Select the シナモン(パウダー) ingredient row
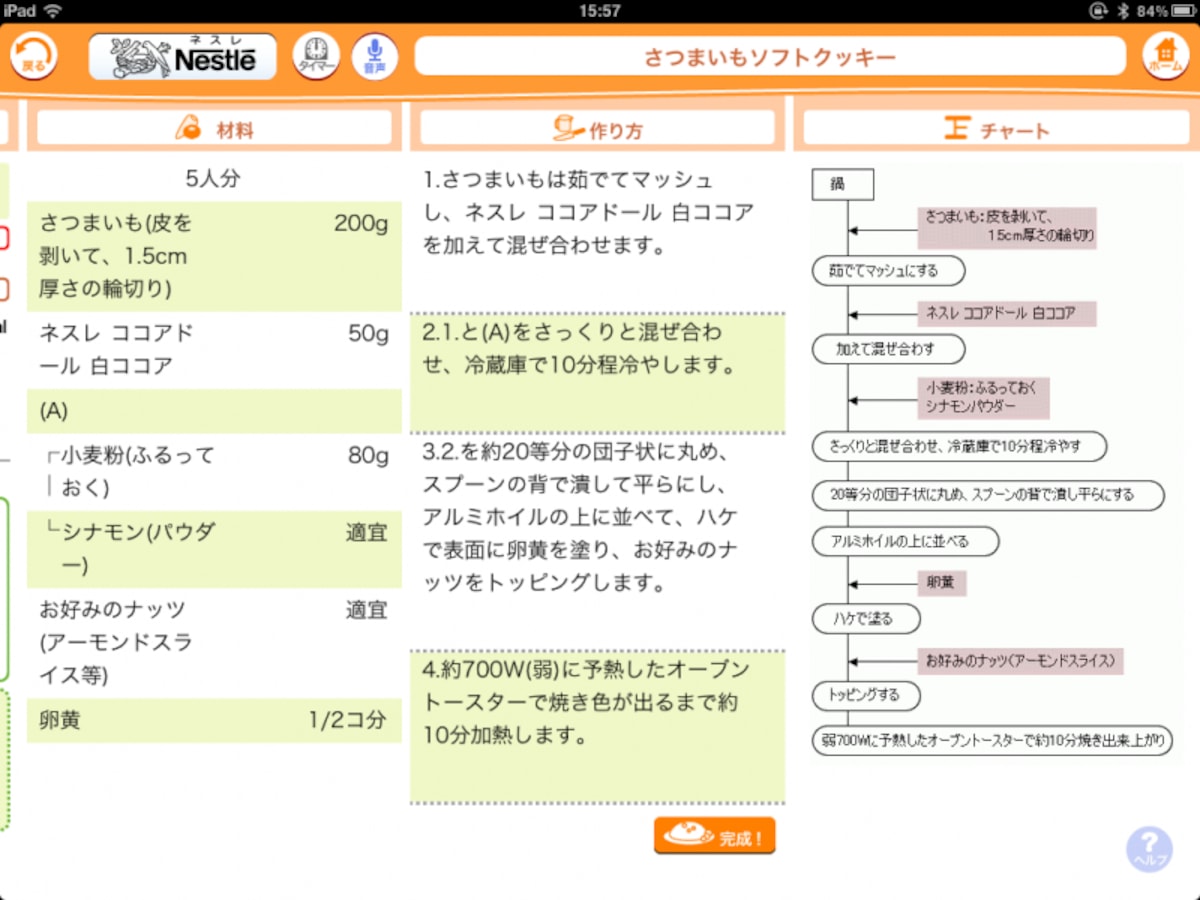 pyautogui.click(x=214, y=549)
